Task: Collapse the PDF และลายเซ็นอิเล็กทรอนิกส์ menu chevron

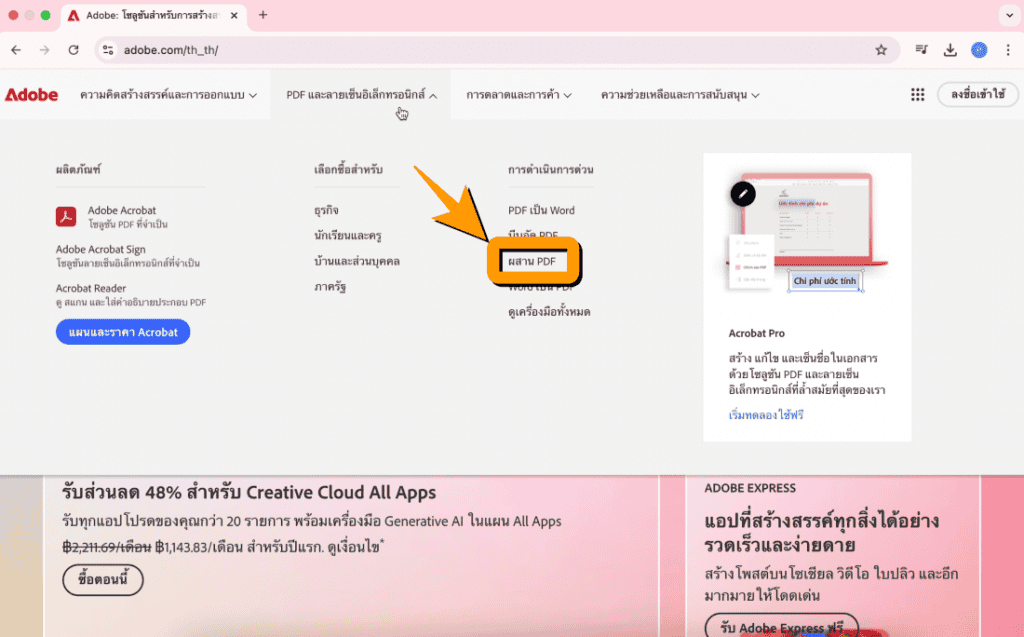Action: tap(431, 95)
